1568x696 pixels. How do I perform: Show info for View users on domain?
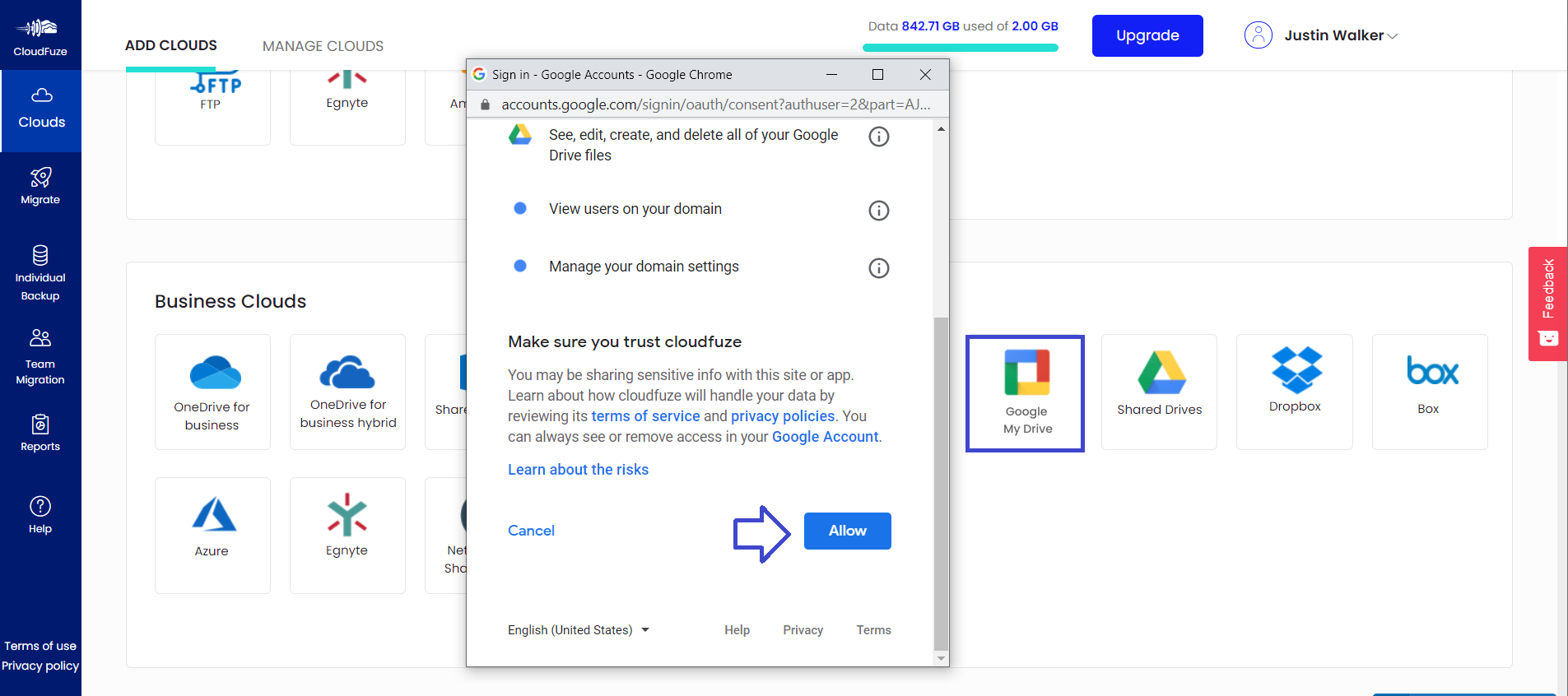879,211
